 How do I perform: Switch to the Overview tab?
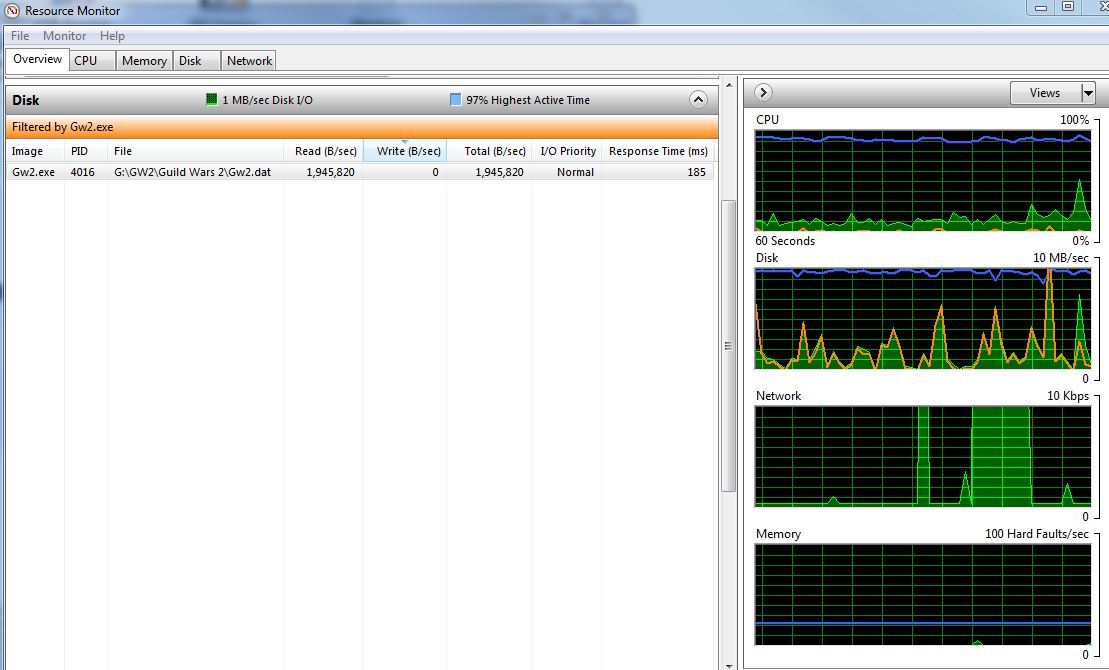[x=37, y=59]
